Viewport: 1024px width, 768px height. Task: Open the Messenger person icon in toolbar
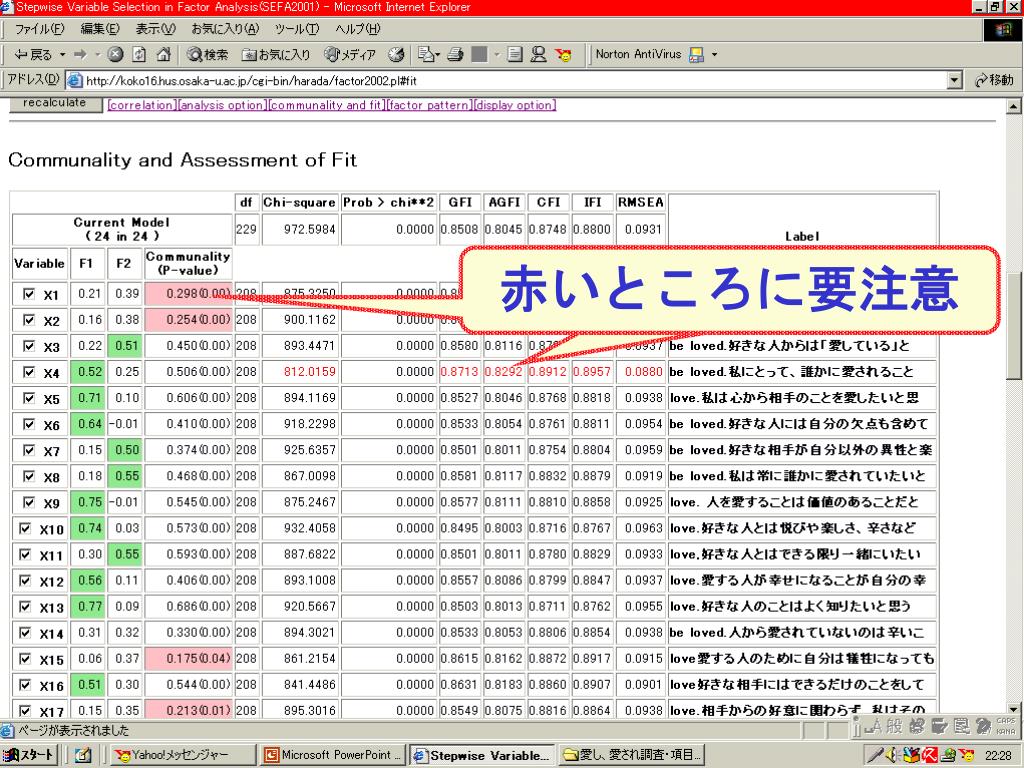pos(539,55)
